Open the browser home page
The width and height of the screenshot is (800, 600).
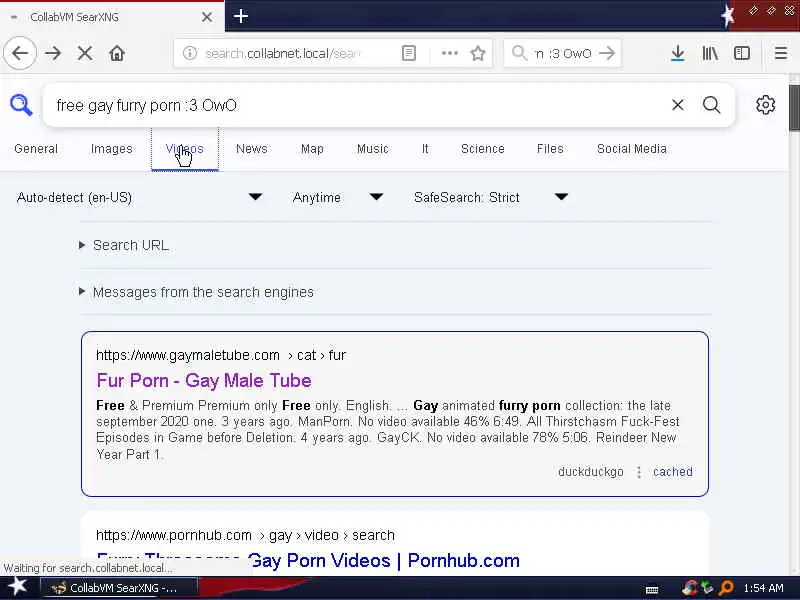(117, 53)
